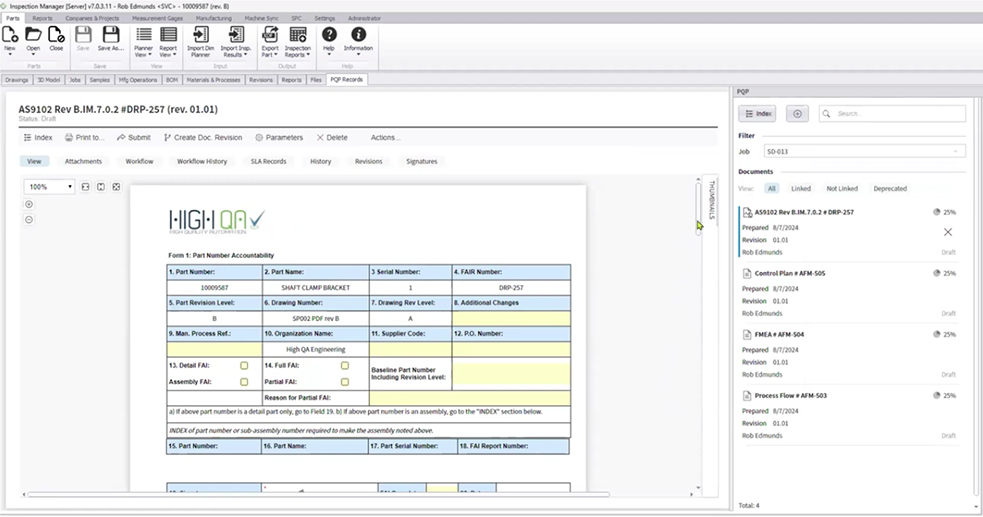This screenshot has width=983, height=517.
Task: Click the document horizontal scrollbar
Action: (x=318, y=494)
